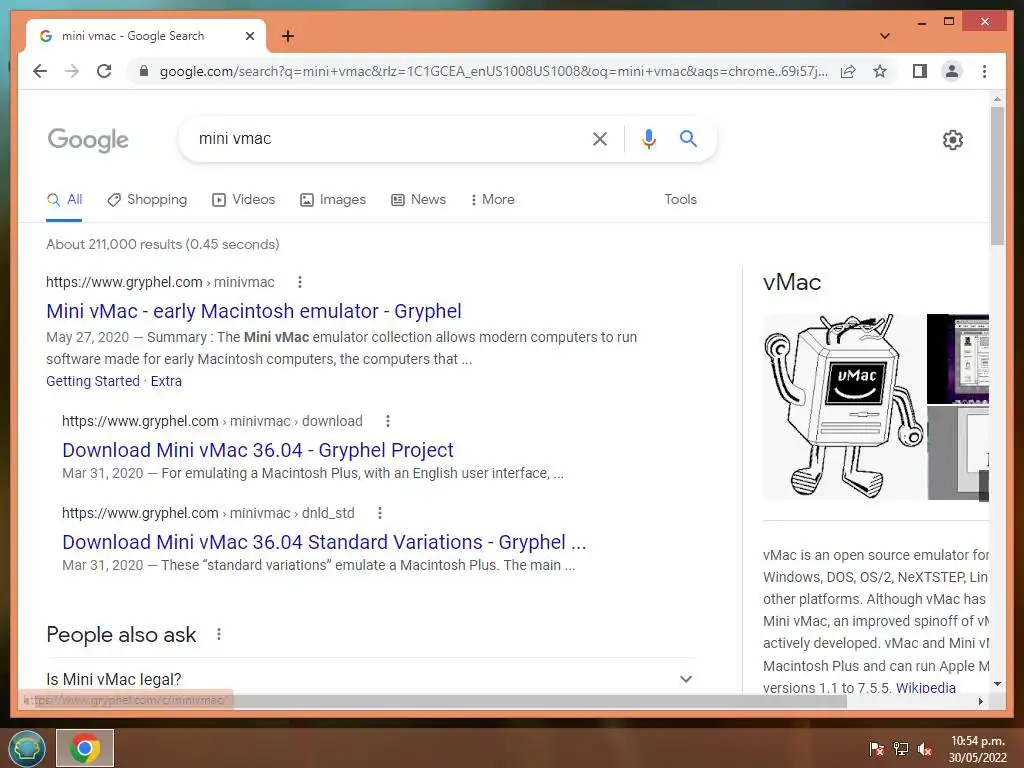Image resolution: width=1024 pixels, height=768 pixels.
Task: Click the vertical scrollbar thumb
Action: point(997,176)
